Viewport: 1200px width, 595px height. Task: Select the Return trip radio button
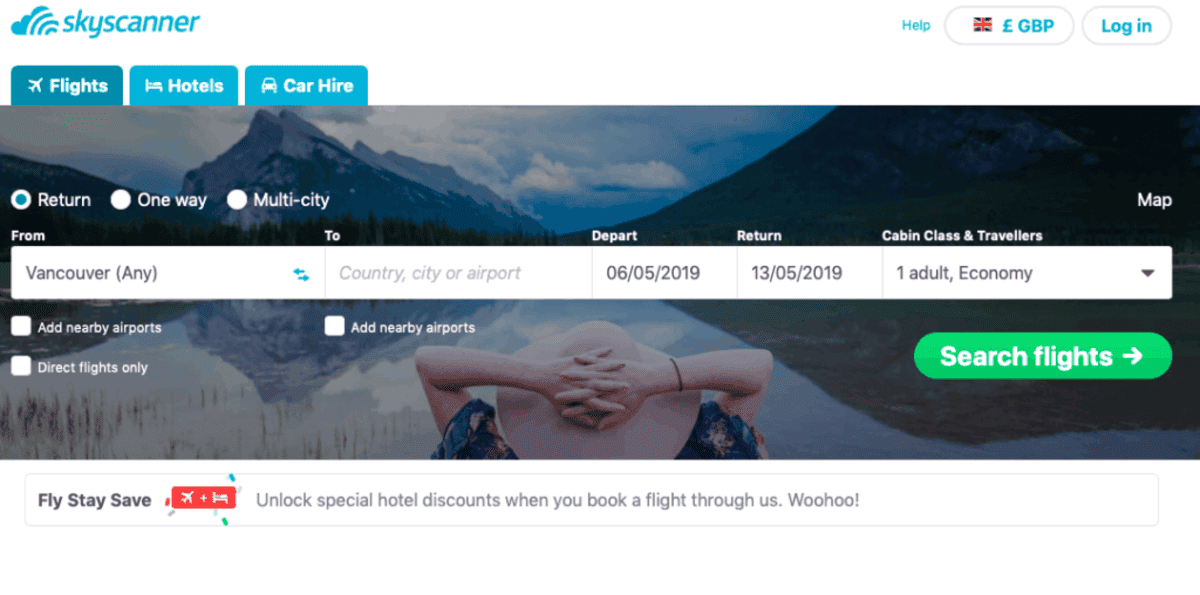click(x=21, y=200)
